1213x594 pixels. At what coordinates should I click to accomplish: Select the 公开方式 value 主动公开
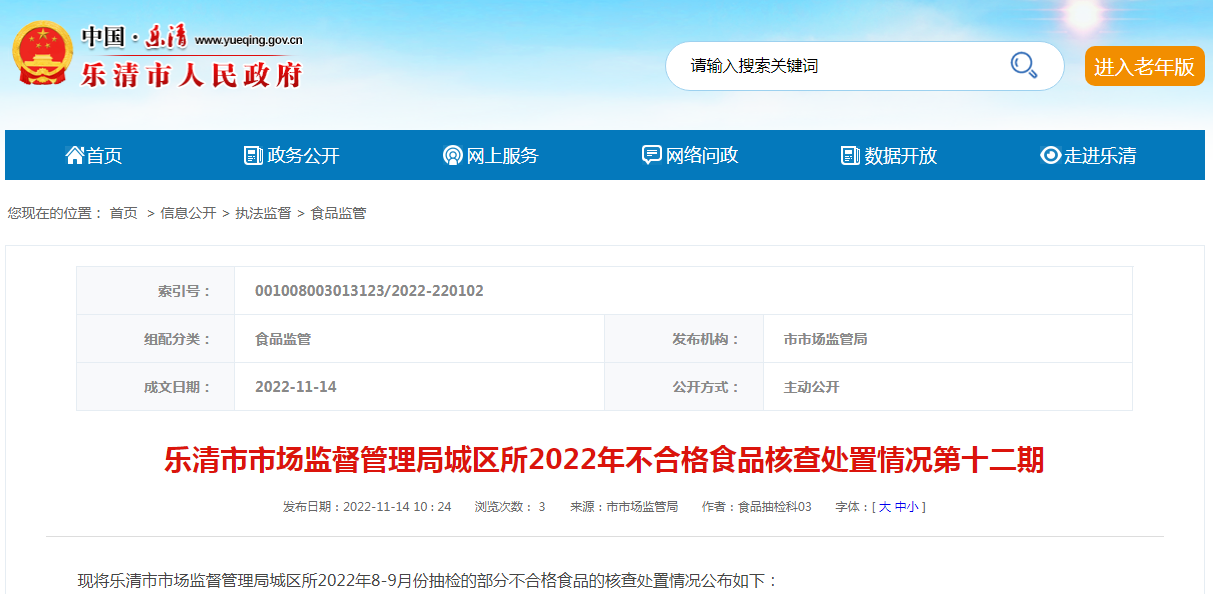[x=811, y=387]
